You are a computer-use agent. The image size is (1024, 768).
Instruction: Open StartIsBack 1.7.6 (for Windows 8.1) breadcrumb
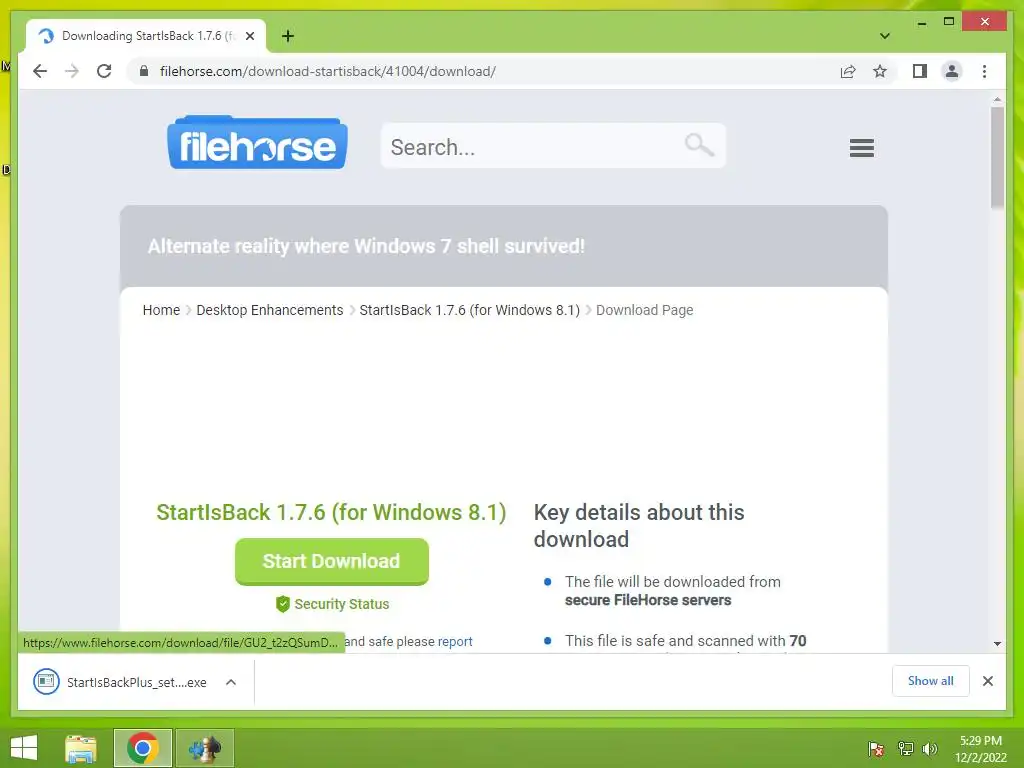point(470,310)
